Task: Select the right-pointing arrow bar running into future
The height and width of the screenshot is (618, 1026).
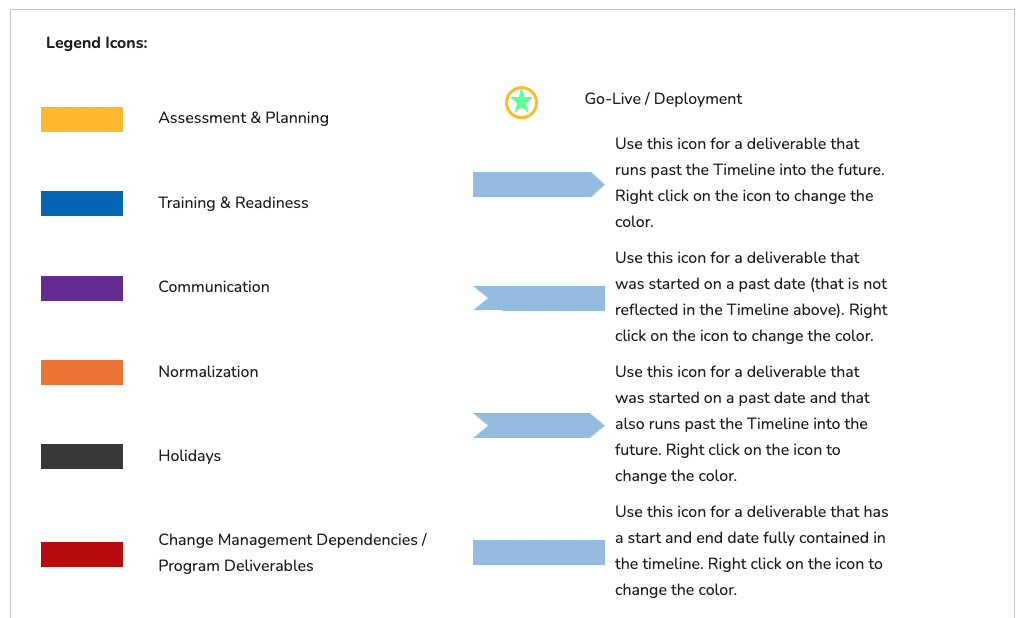Action: [x=539, y=185]
